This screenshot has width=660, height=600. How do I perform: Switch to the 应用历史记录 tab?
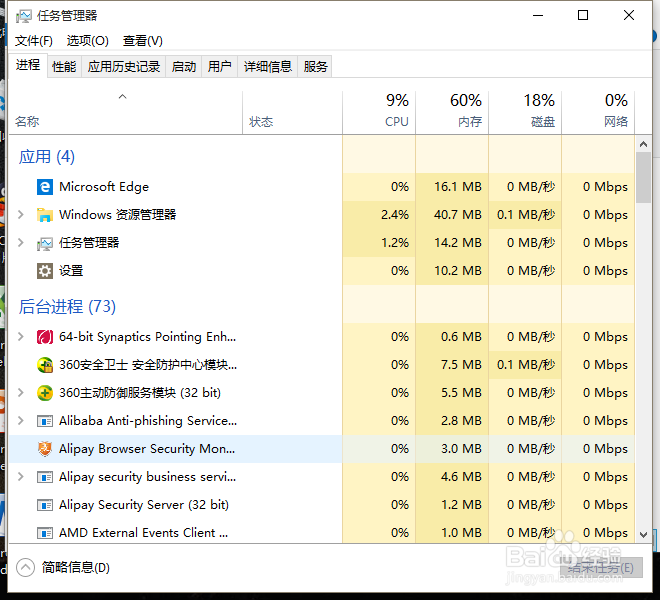coord(124,67)
